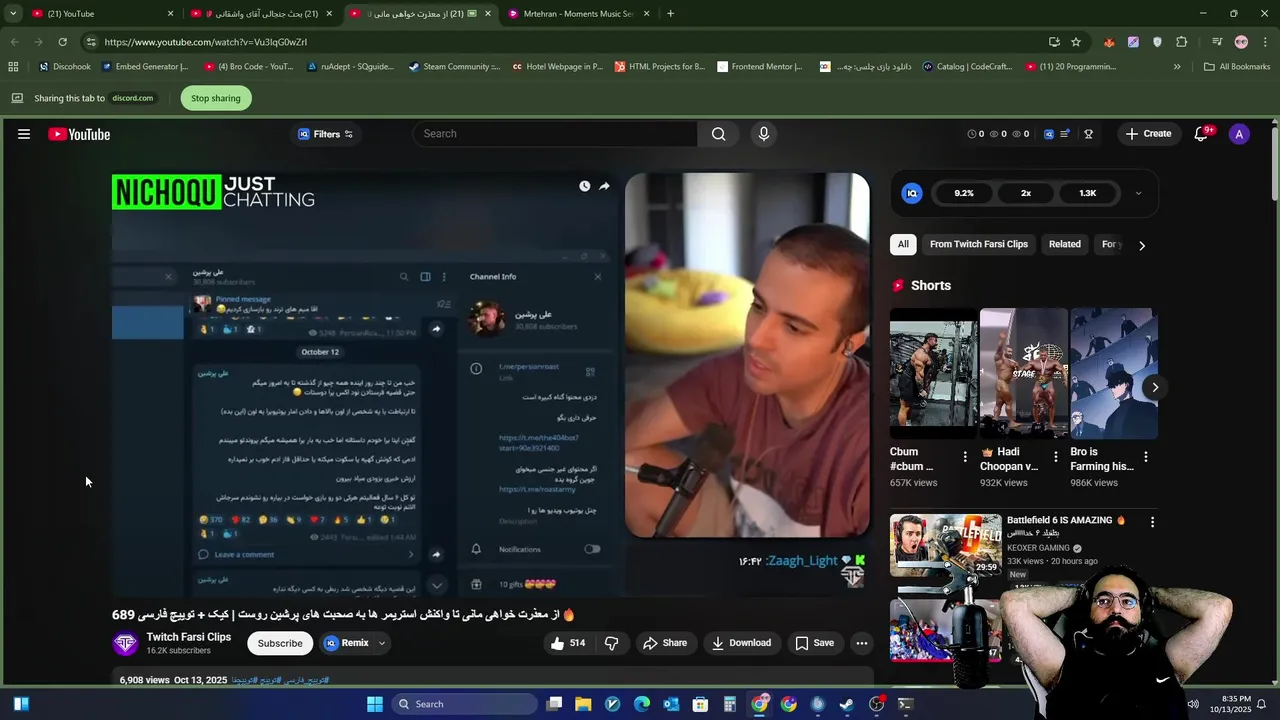Reload the page
1280x720 pixels.
[x=62, y=42]
